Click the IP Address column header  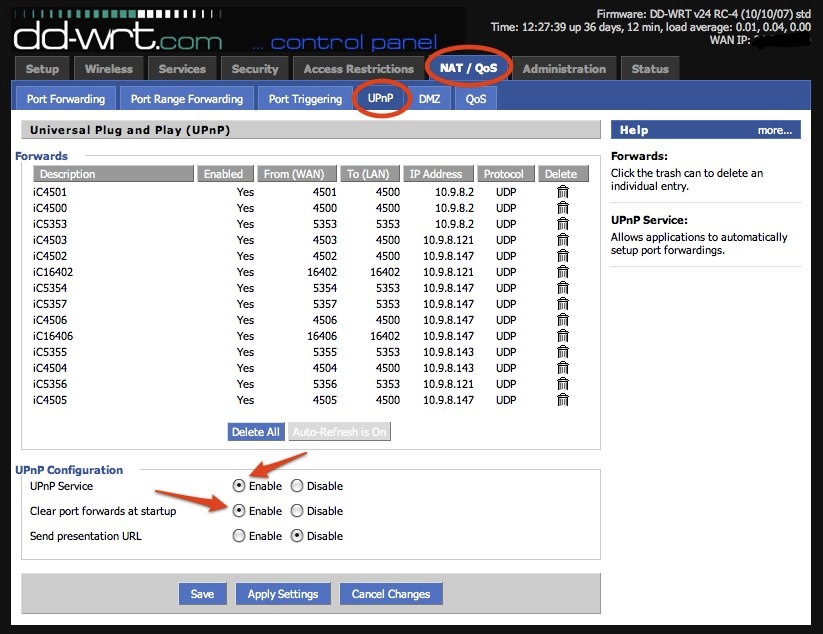click(x=438, y=174)
